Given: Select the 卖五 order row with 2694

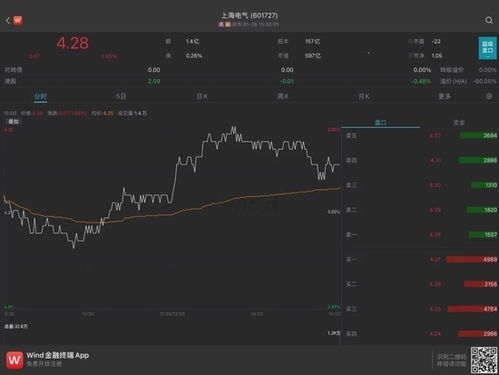Looking at the screenshot, I should click(x=421, y=136).
